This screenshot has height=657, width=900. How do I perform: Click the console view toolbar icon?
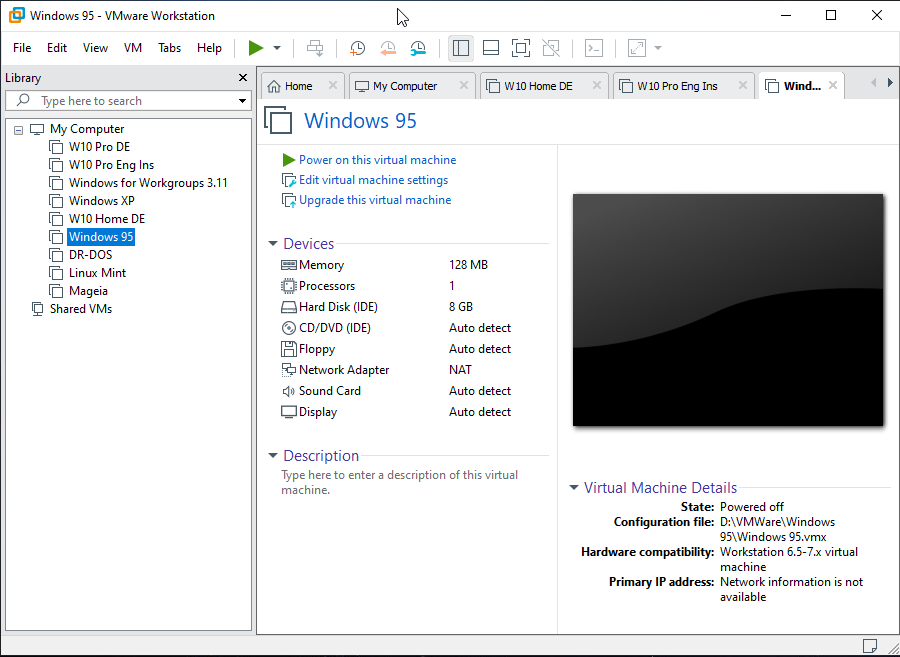pos(593,48)
